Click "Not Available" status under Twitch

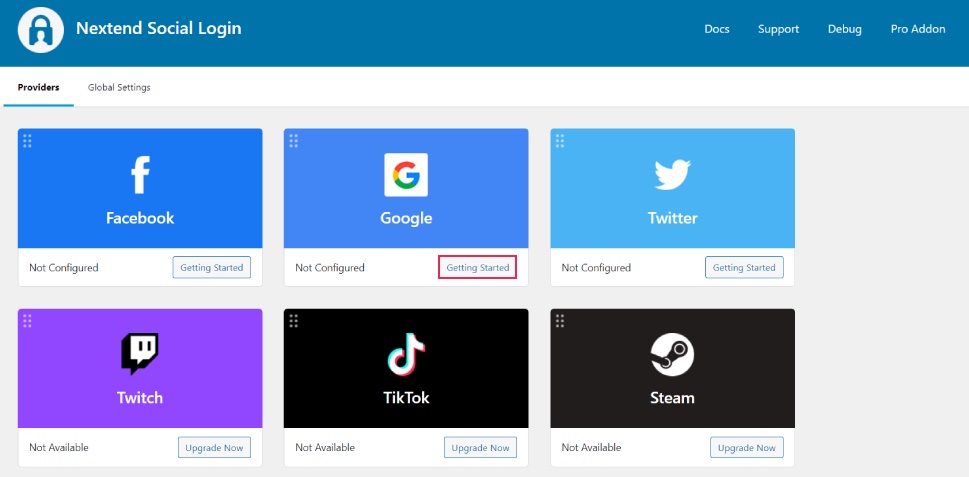(59, 447)
